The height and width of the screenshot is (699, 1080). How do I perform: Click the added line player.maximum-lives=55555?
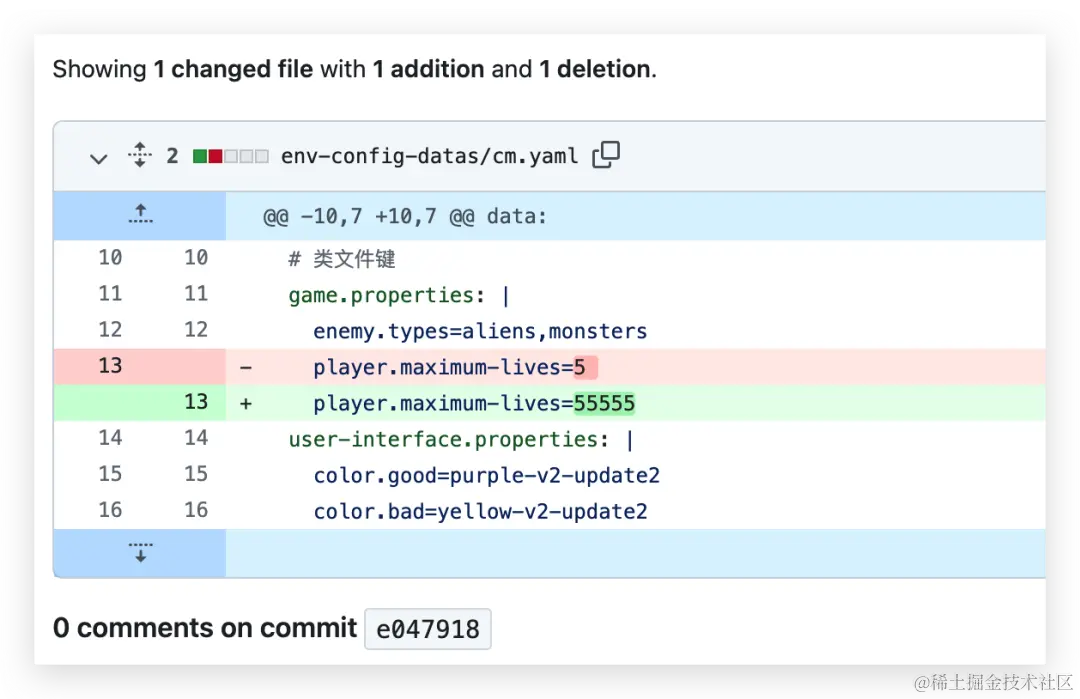click(x=474, y=403)
